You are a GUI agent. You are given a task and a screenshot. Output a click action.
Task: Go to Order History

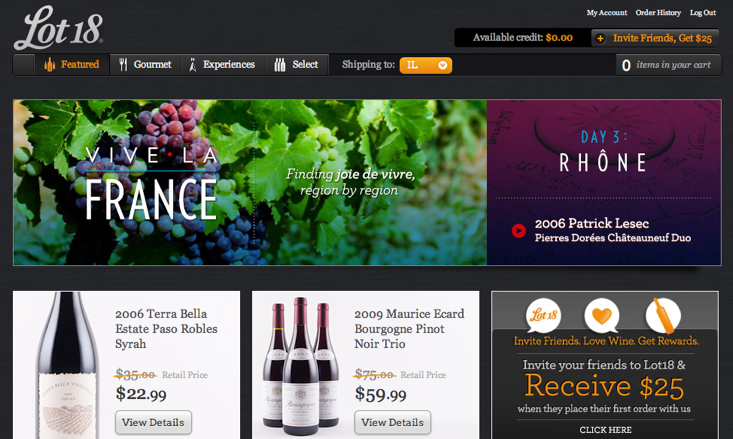click(658, 13)
